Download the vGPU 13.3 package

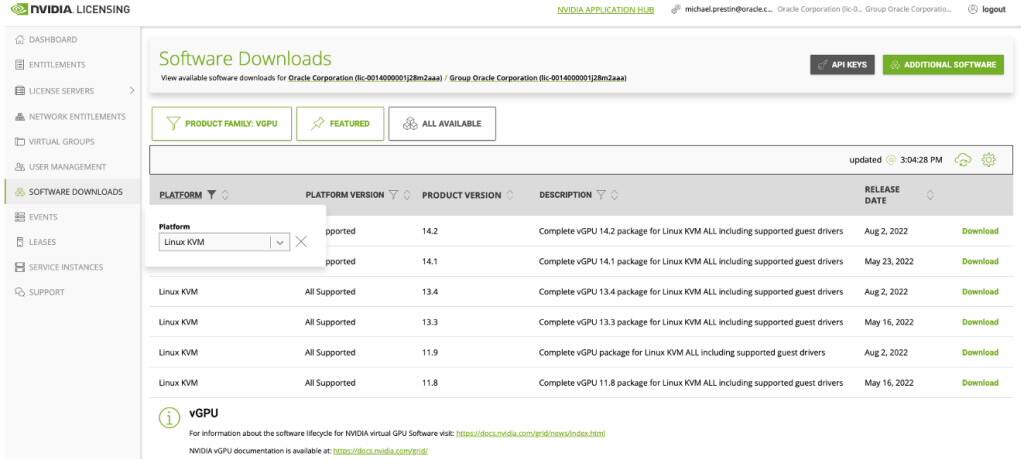[980, 322]
